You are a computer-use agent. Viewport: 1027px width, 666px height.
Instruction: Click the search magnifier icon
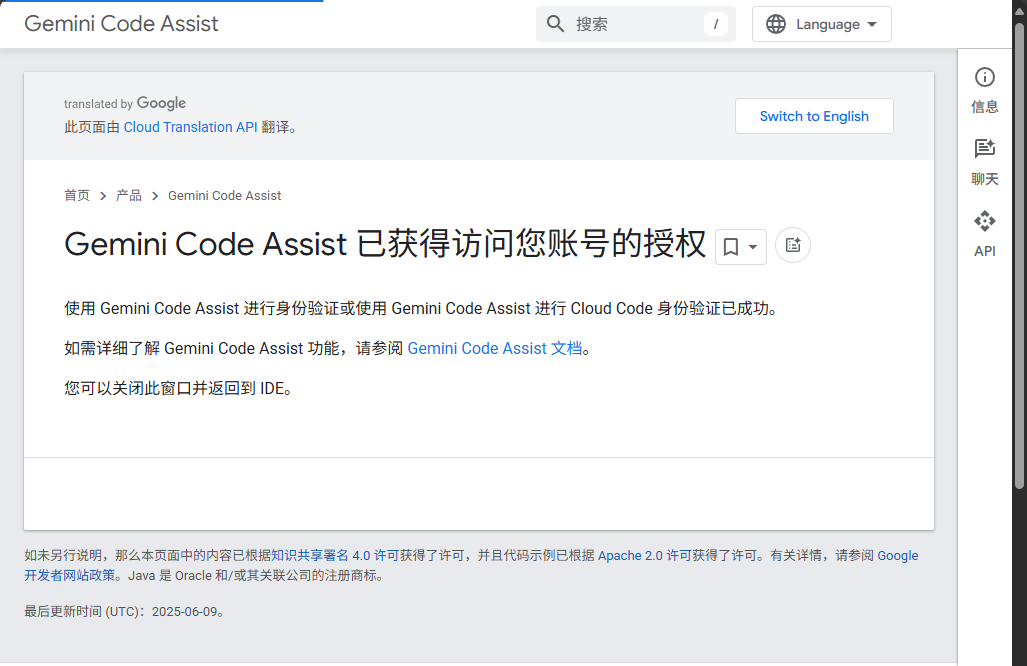pos(556,23)
